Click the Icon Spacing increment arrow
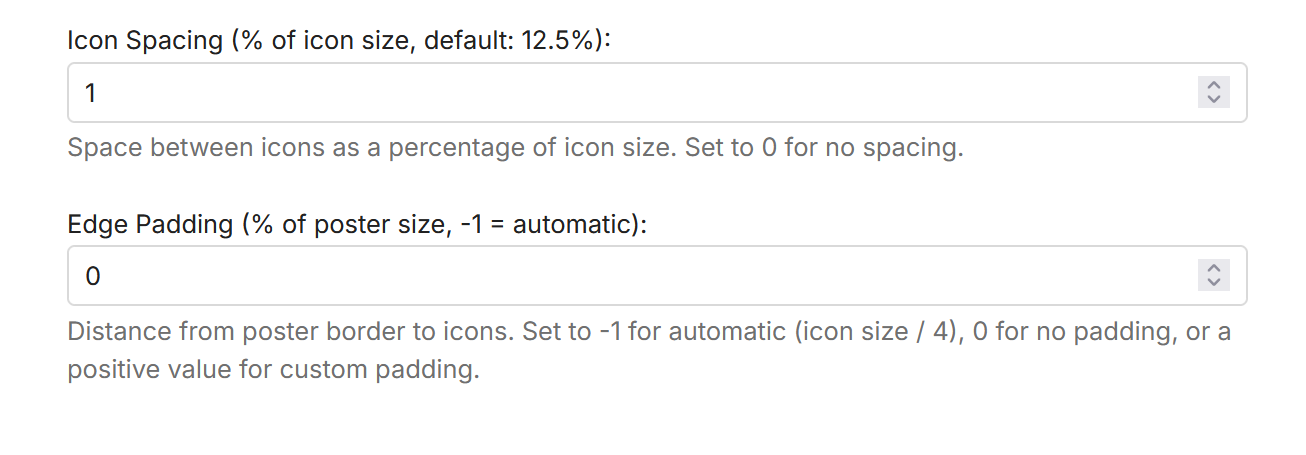The height and width of the screenshot is (455, 1306). tap(1214, 86)
